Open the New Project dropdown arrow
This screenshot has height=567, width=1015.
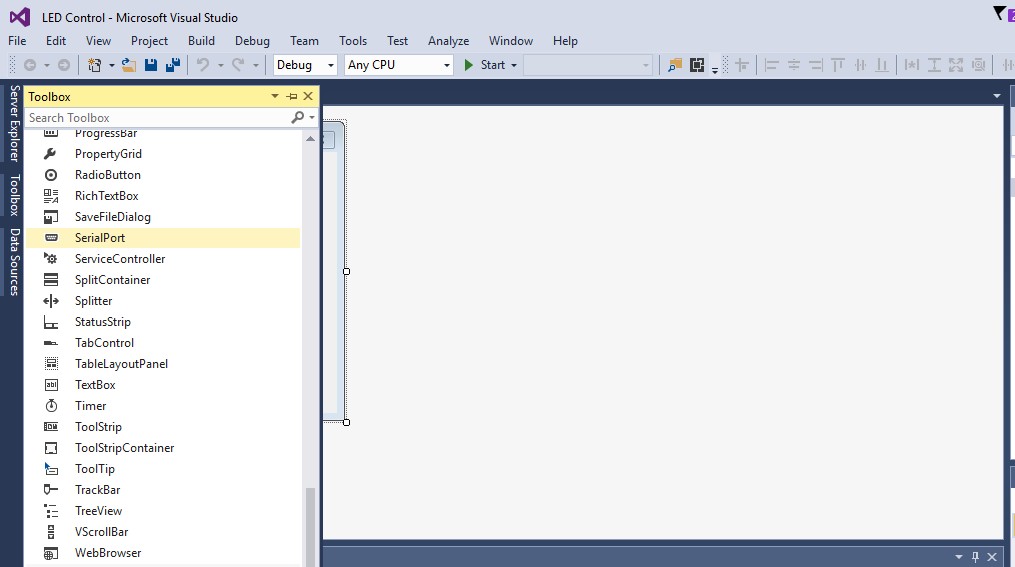point(111,65)
